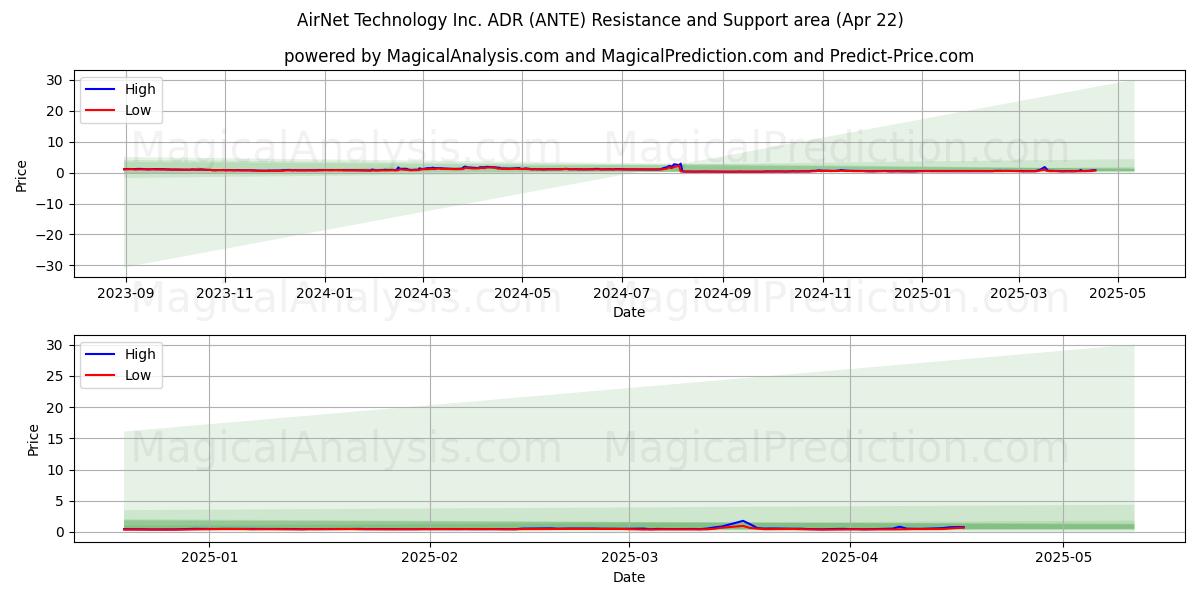Viewport: 1200px width, 600px height.
Task: Click the top chart x-axis label '2024-01'
Action: pyautogui.click(x=325, y=295)
